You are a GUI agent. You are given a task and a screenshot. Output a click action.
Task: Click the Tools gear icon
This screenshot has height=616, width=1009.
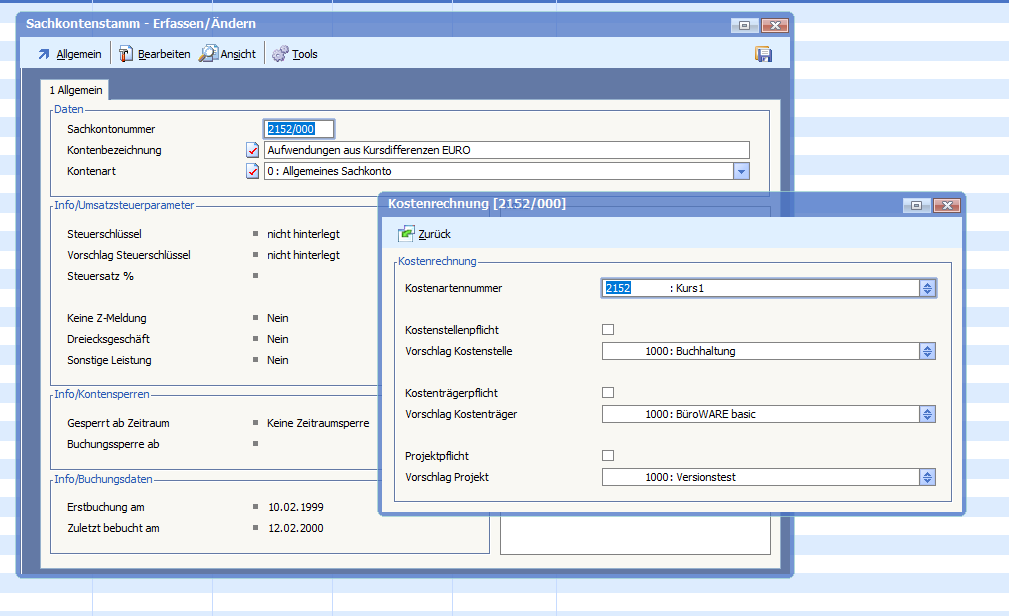click(x=280, y=54)
